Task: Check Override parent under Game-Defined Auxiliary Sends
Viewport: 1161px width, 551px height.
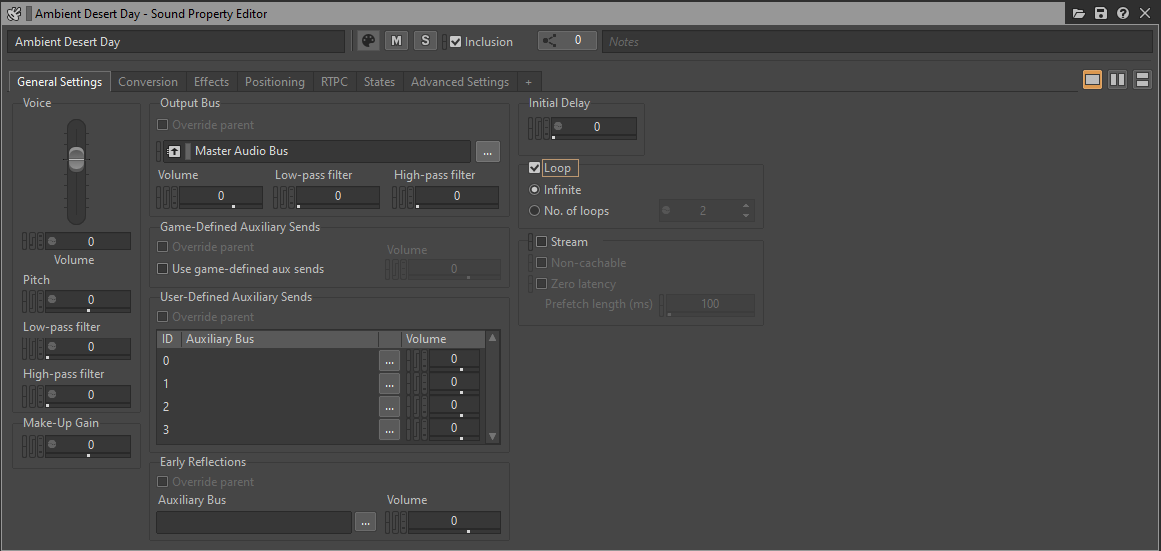Action: tap(163, 247)
